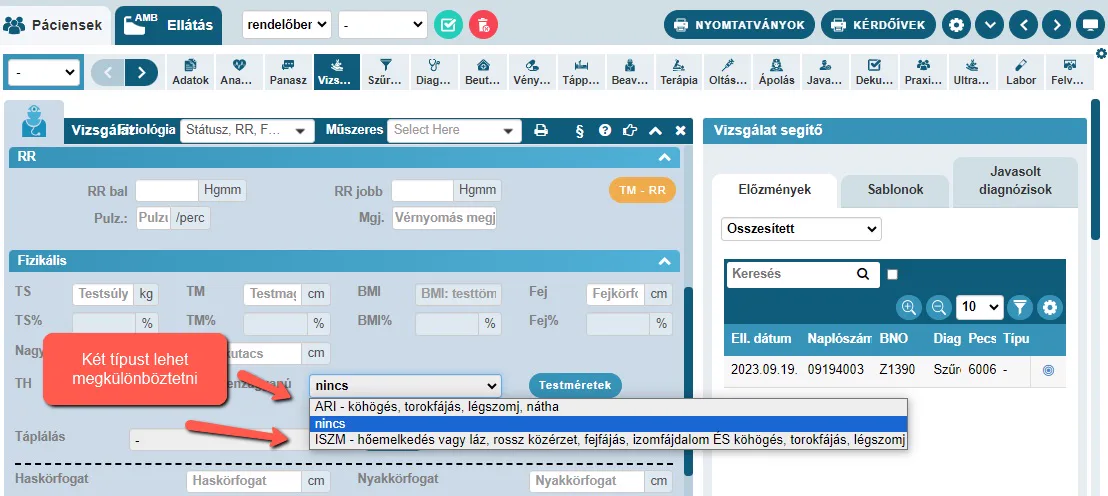Open the Labor module
Screen dimensions: 1108x496
1020,72
